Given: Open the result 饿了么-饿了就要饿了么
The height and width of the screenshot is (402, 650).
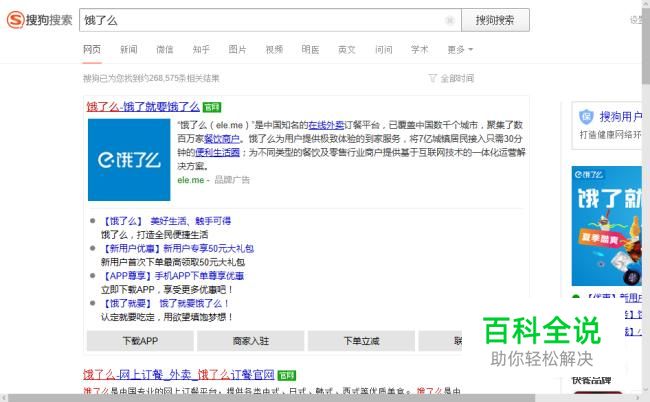Looking at the screenshot, I should [143, 107].
